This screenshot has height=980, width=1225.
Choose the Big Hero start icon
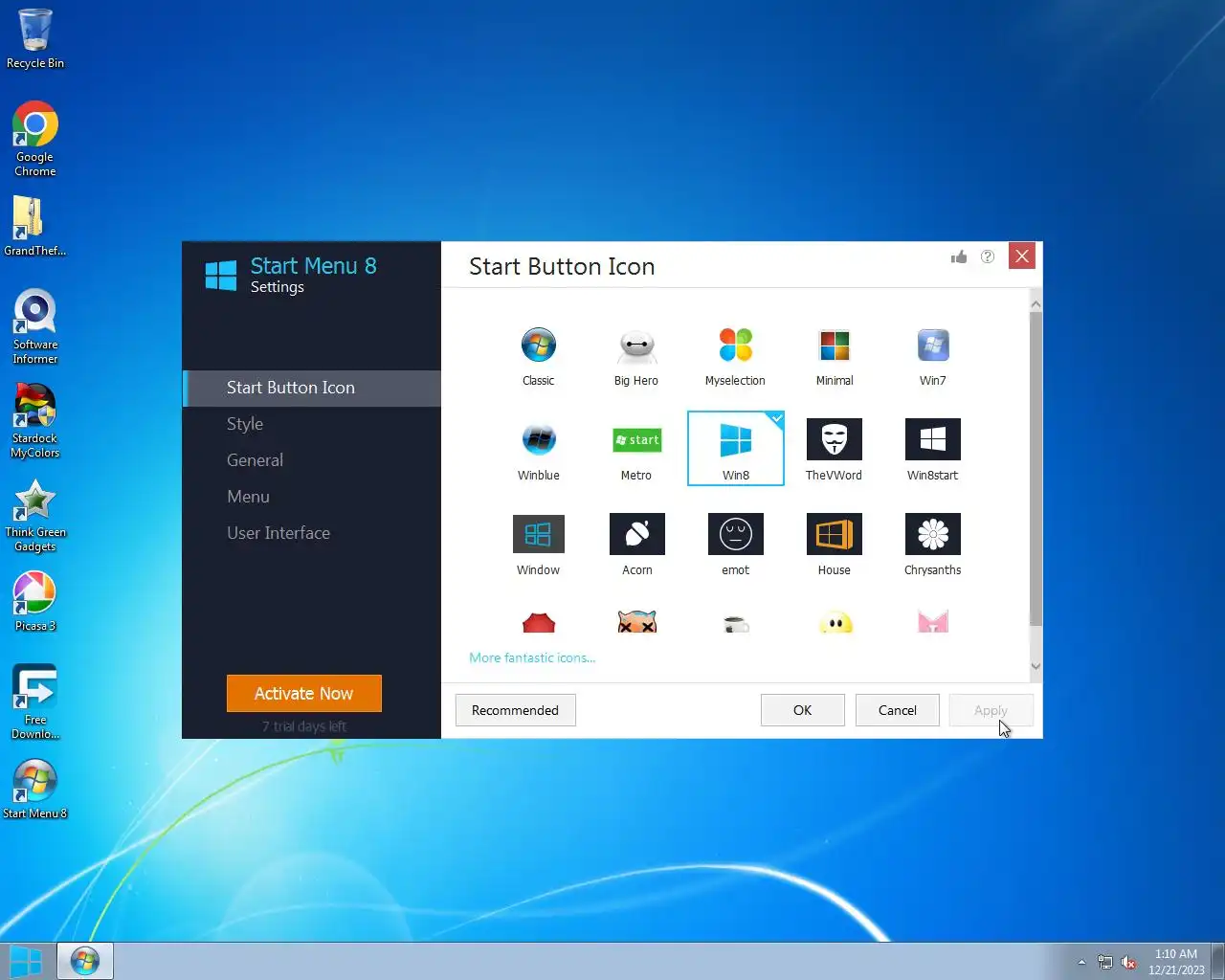point(636,355)
